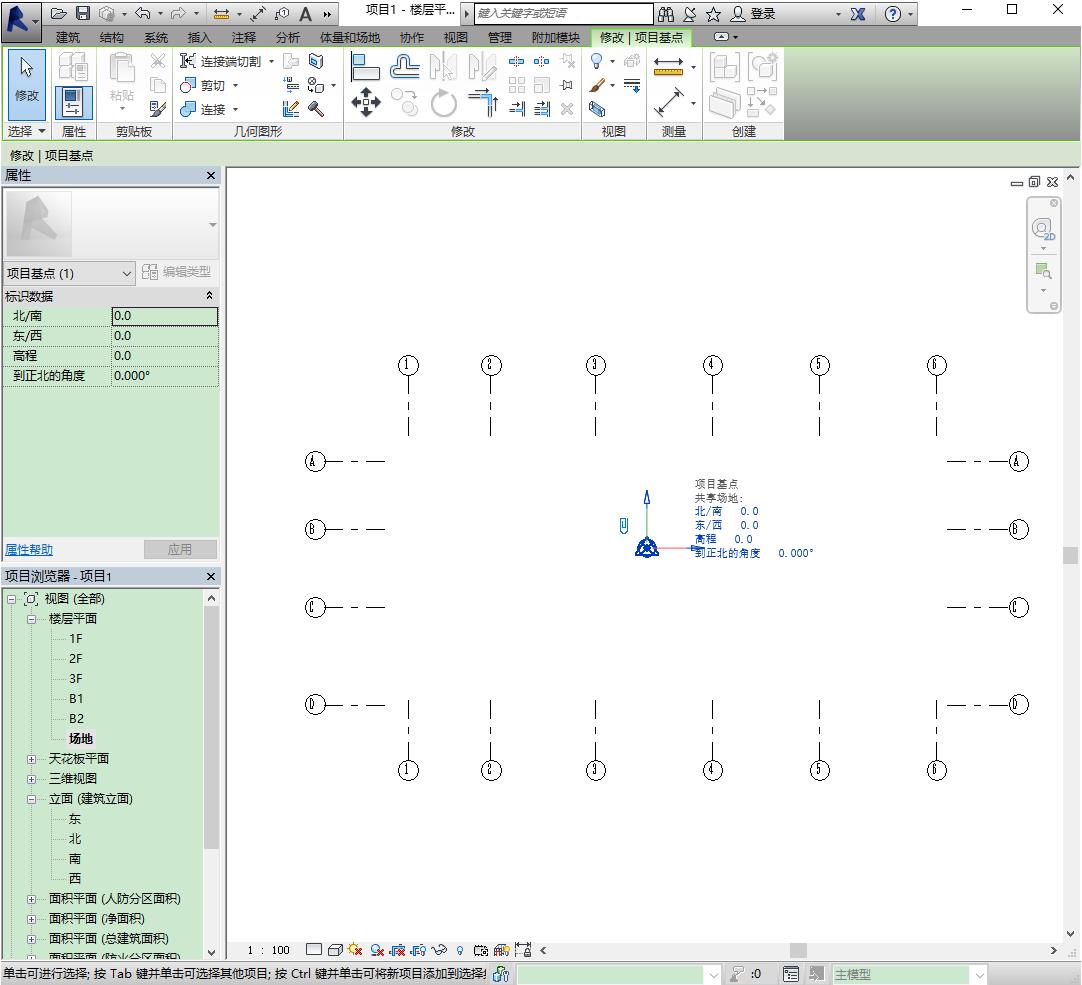Click the Undo arrow icon

tap(143, 13)
